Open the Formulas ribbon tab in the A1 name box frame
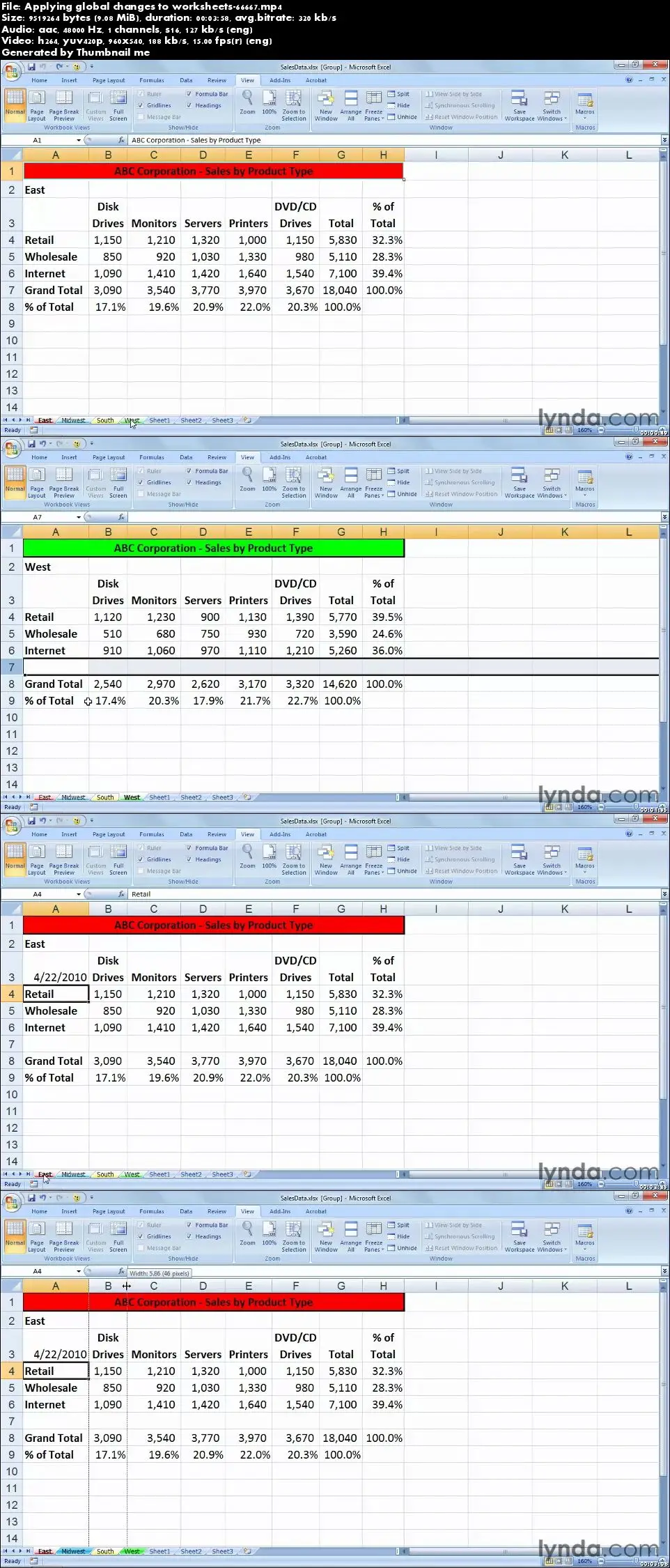 pyautogui.click(x=151, y=81)
